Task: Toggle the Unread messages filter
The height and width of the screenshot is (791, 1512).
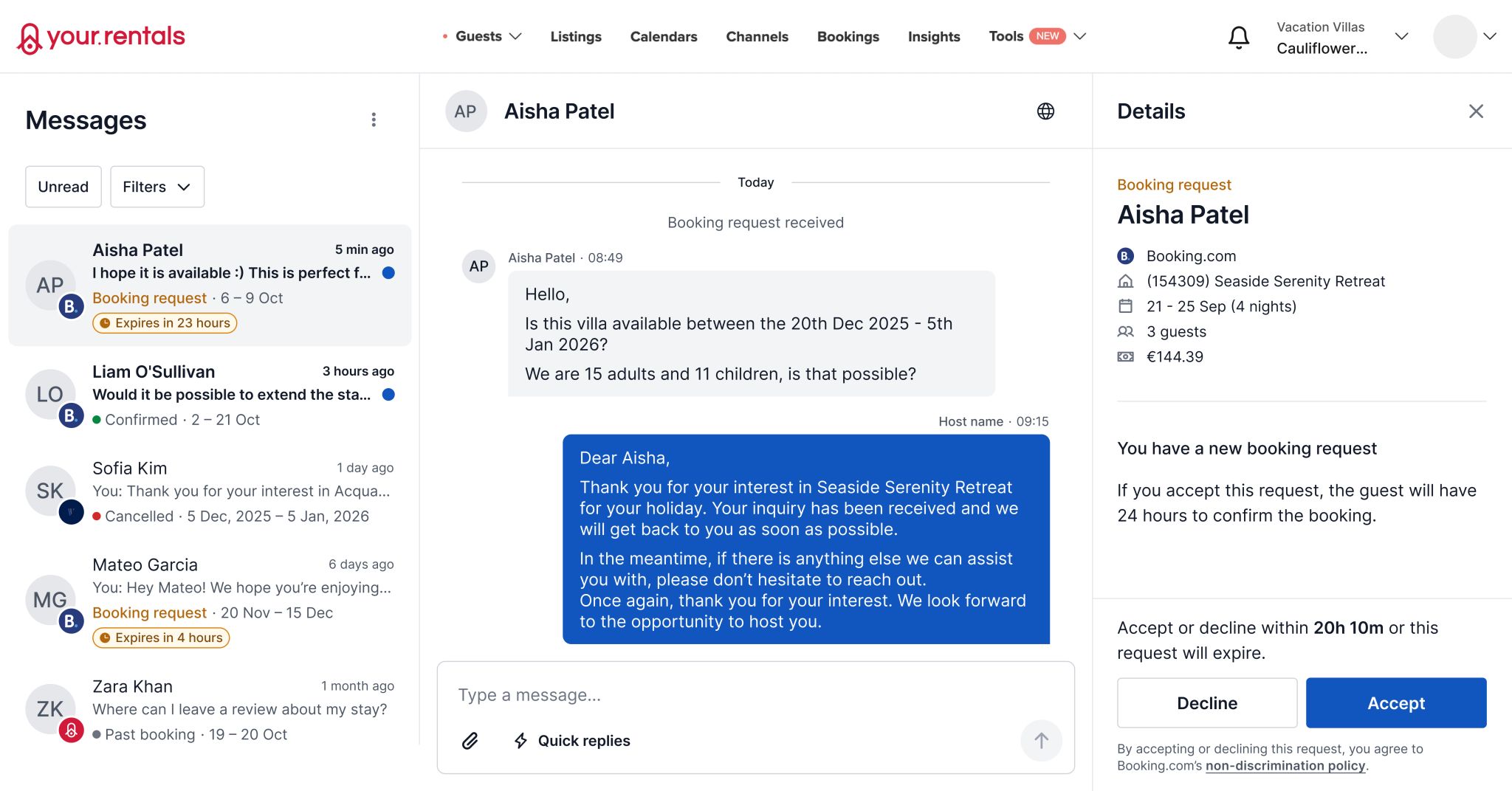Action: click(x=63, y=187)
